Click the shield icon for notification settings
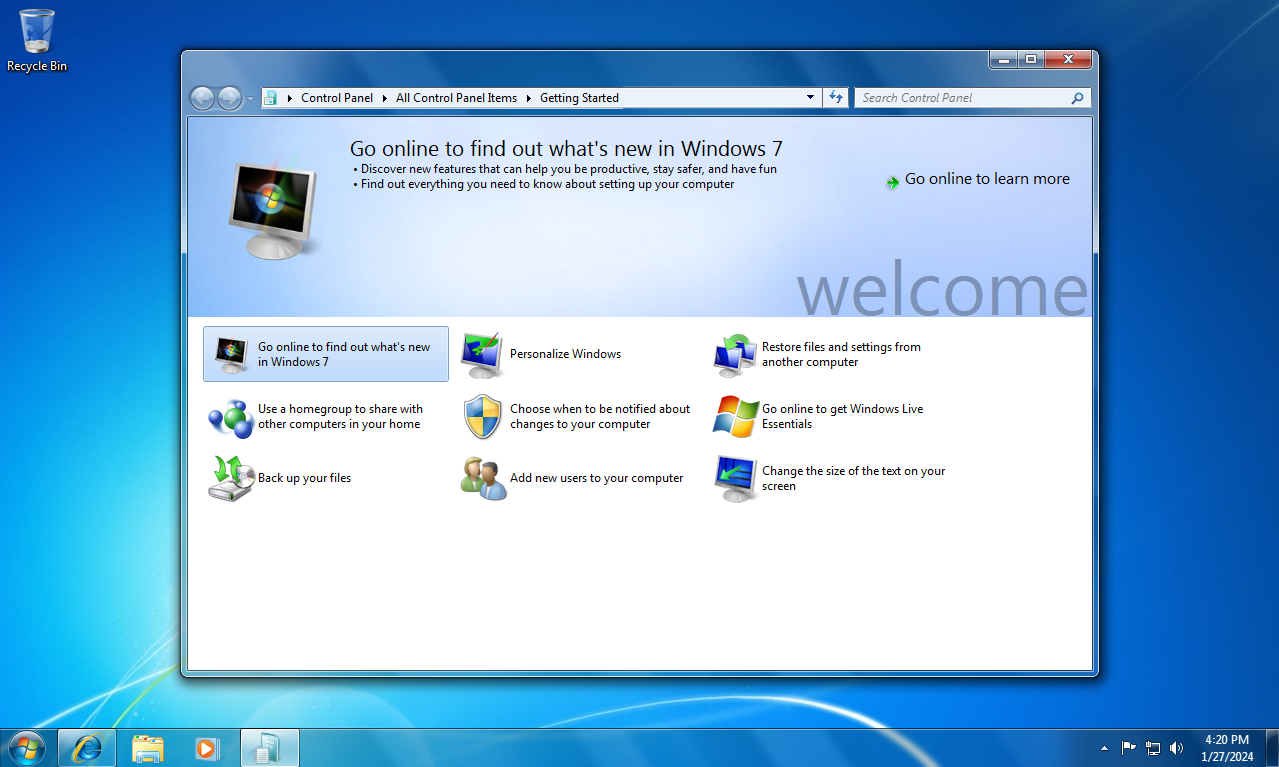 coord(483,417)
